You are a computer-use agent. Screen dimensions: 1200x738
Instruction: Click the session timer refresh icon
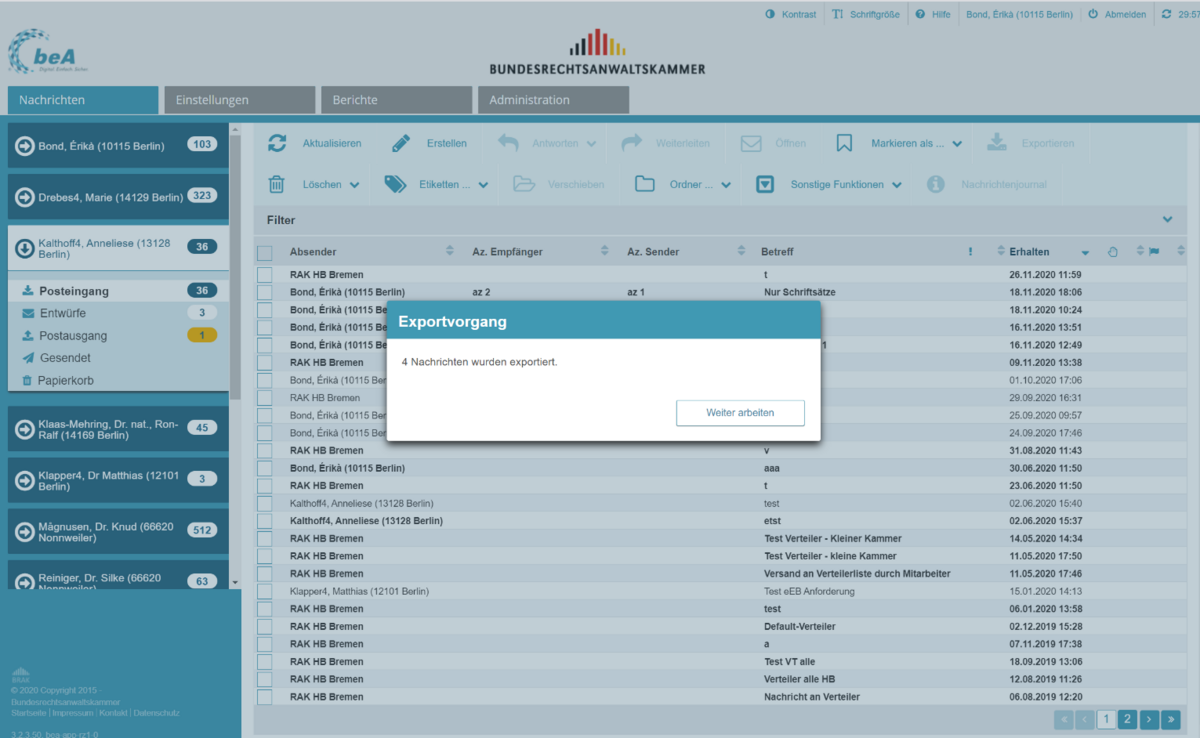tap(1167, 14)
